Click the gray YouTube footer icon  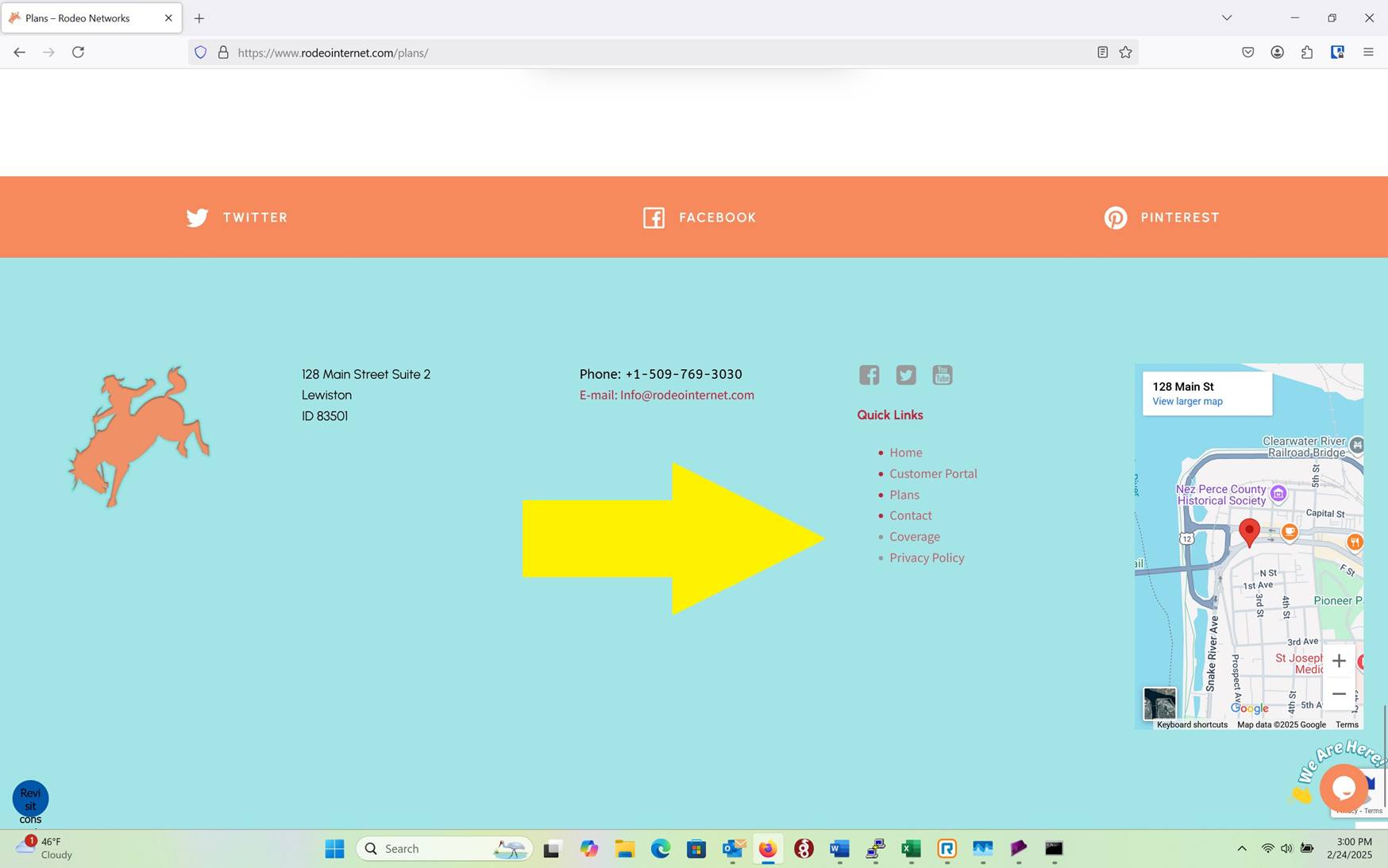942,375
